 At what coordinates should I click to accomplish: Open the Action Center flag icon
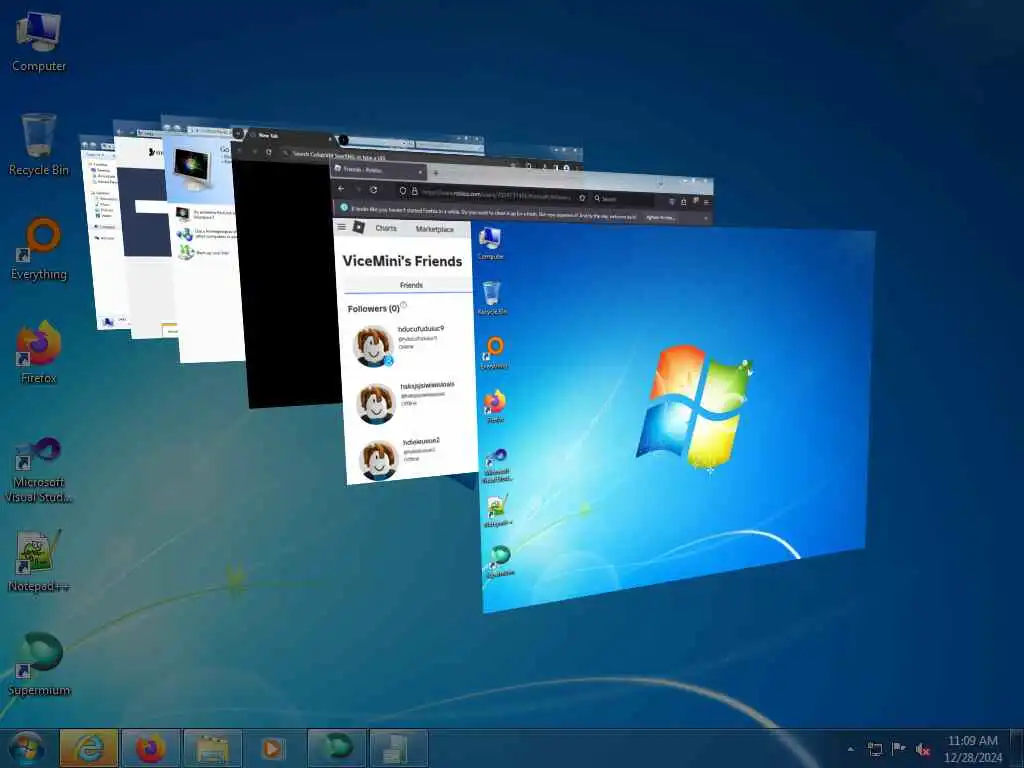tap(899, 749)
